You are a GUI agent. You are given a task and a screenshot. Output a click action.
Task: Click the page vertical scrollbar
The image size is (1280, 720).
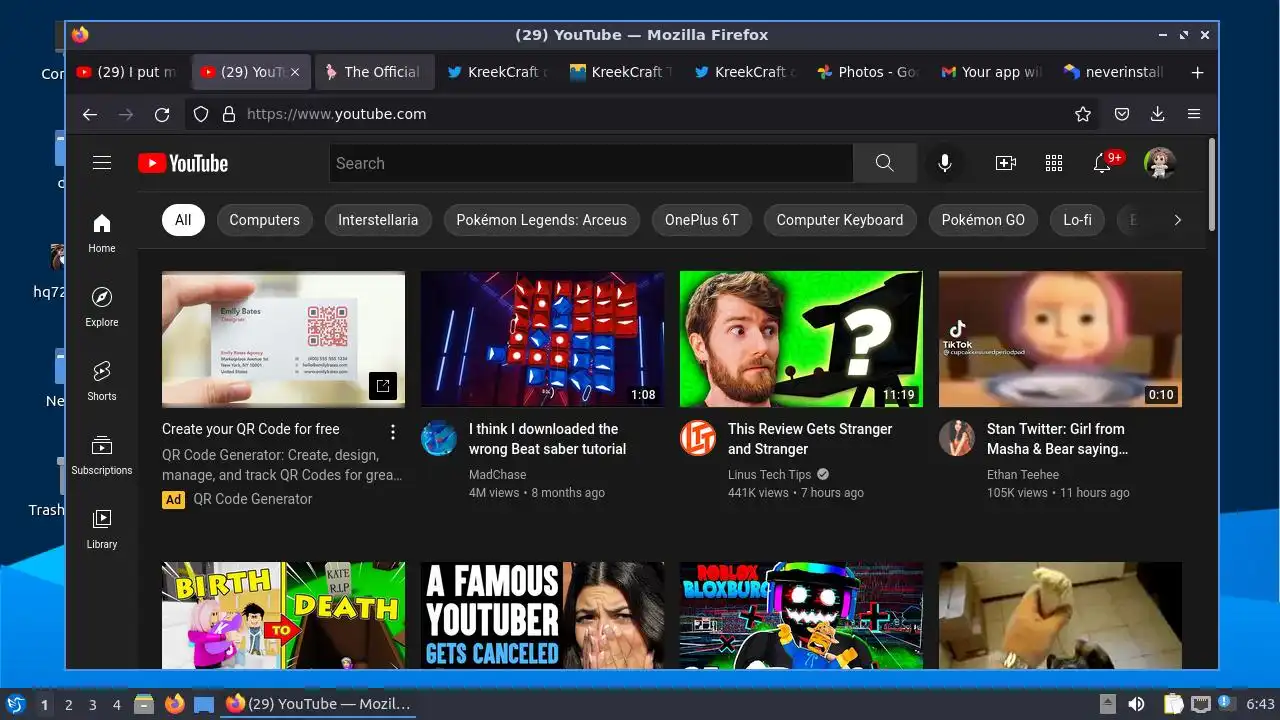coord(1212,185)
